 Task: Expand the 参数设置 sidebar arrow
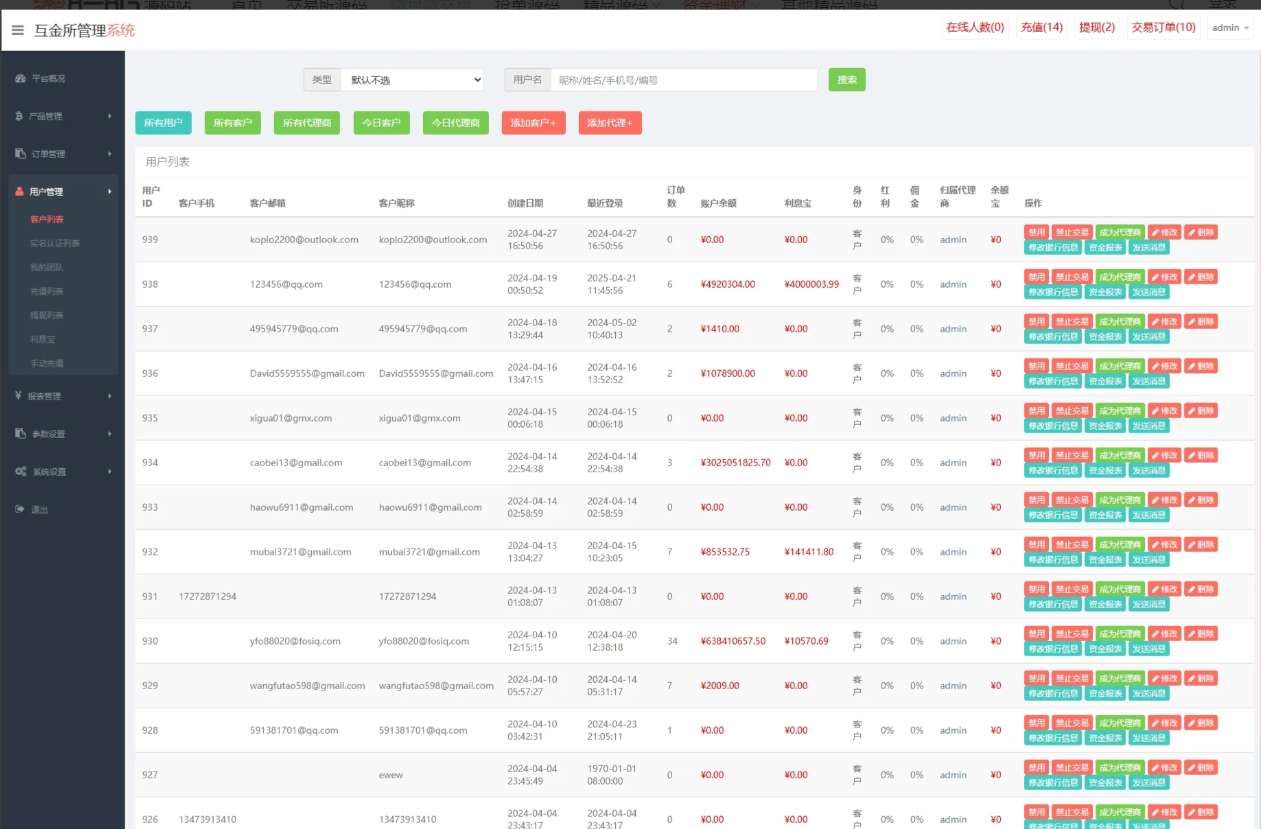[110, 434]
